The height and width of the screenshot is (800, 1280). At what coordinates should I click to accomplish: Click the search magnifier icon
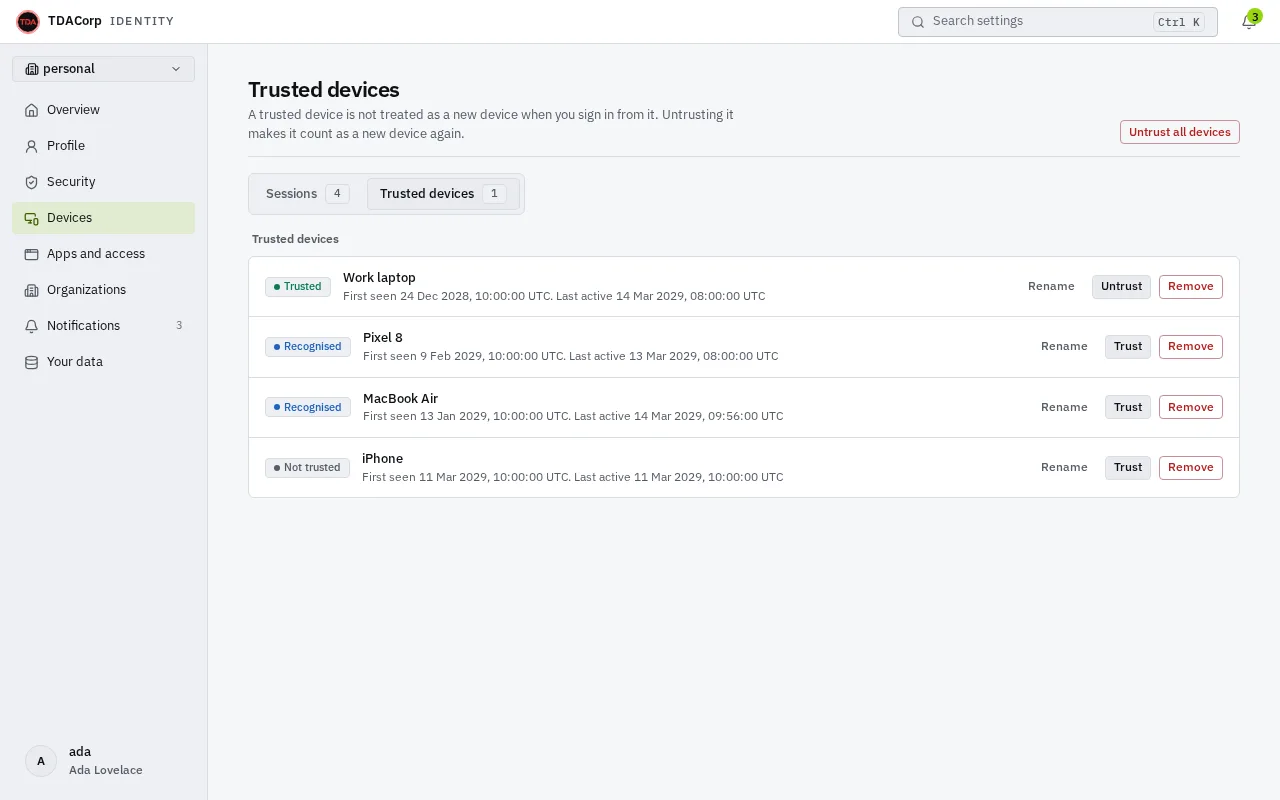(918, 21)
